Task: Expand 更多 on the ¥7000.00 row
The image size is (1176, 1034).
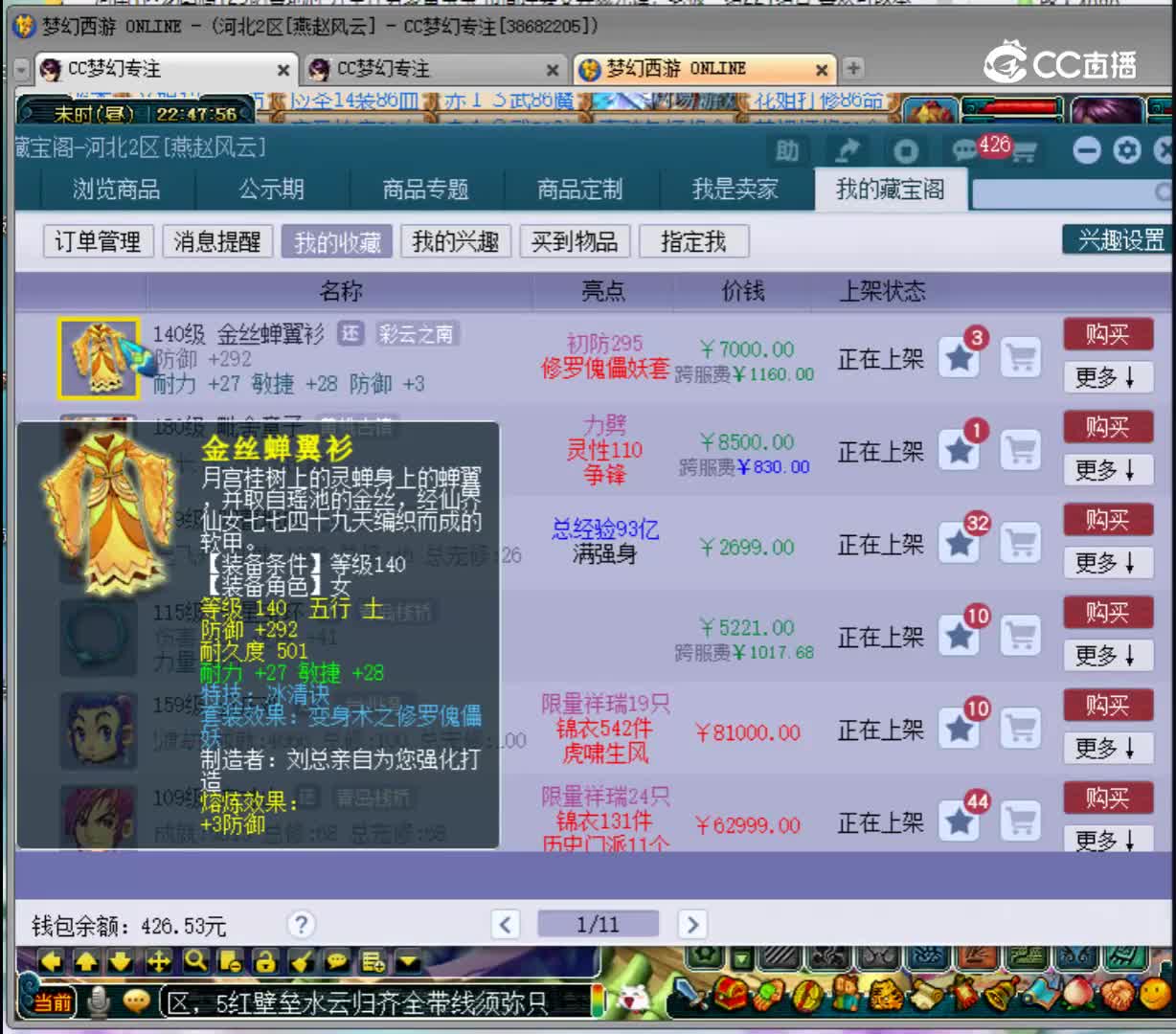Action: 1107,377
